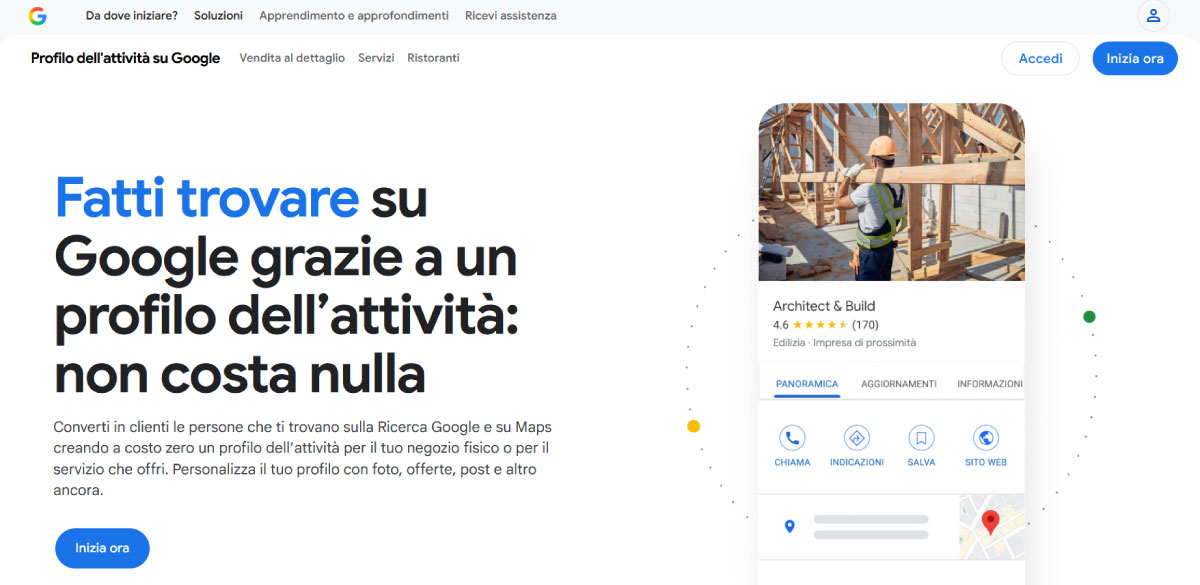The width and height of the screenshot is (1200, 585).
Task: Open Apprendimento e approfondimenti menu
Action: pos(354,16)
